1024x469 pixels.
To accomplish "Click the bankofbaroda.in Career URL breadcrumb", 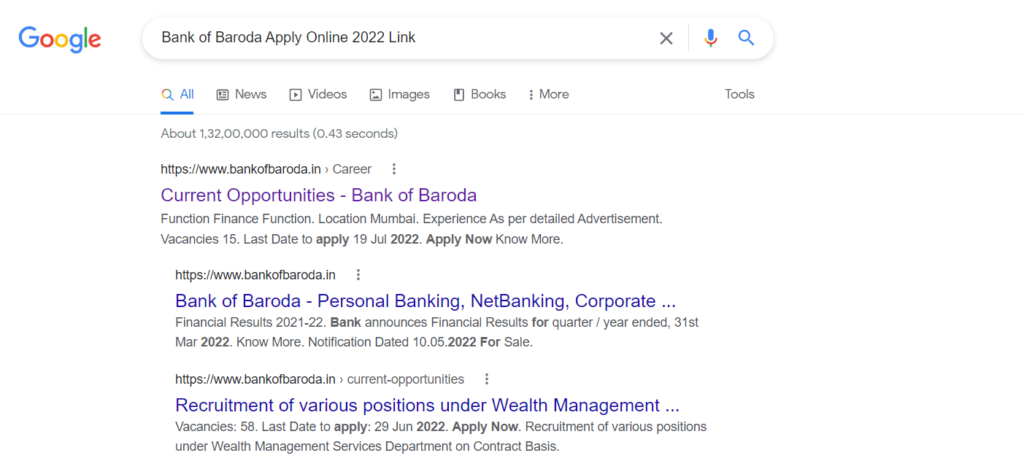I will tap(266, 169).
